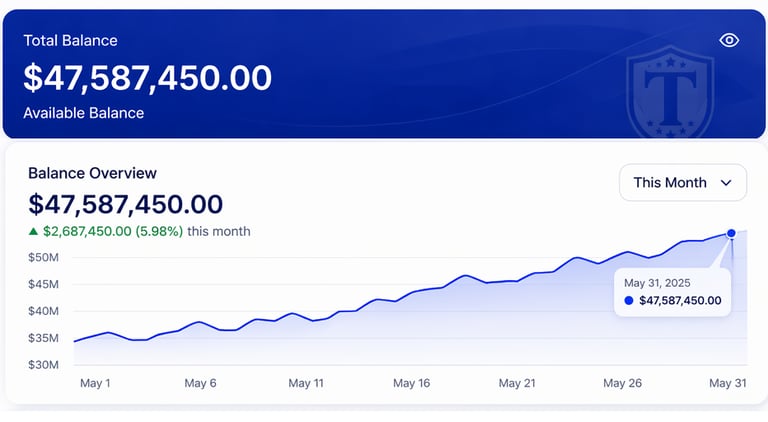768x422 pixels.
Task: Select the May 31 data point on chart
Action: 731,233
